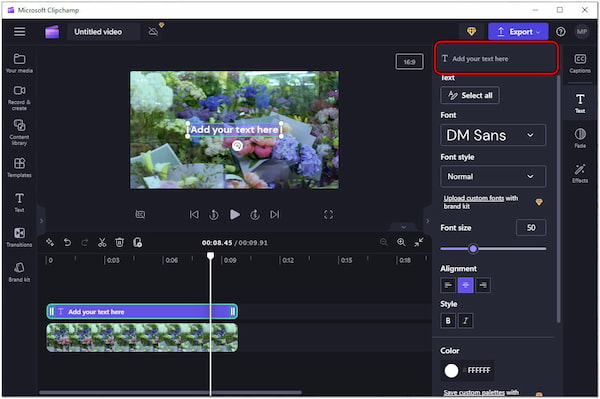Viewport: 600px width, 399px height.
Task: Delete selected clip with trash icon
Action: point(119,242)
